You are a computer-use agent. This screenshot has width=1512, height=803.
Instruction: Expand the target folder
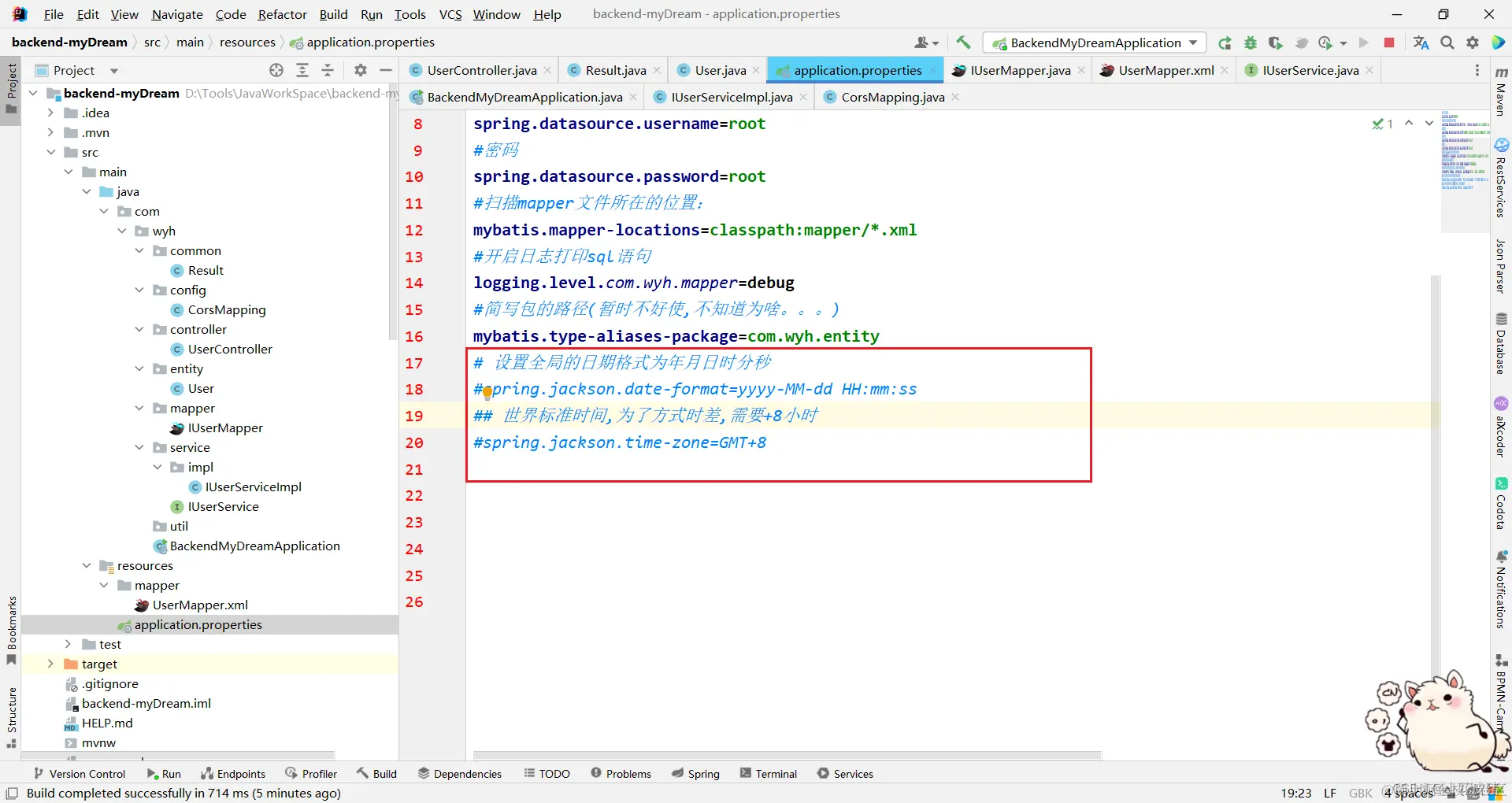(x=51, y=664)
